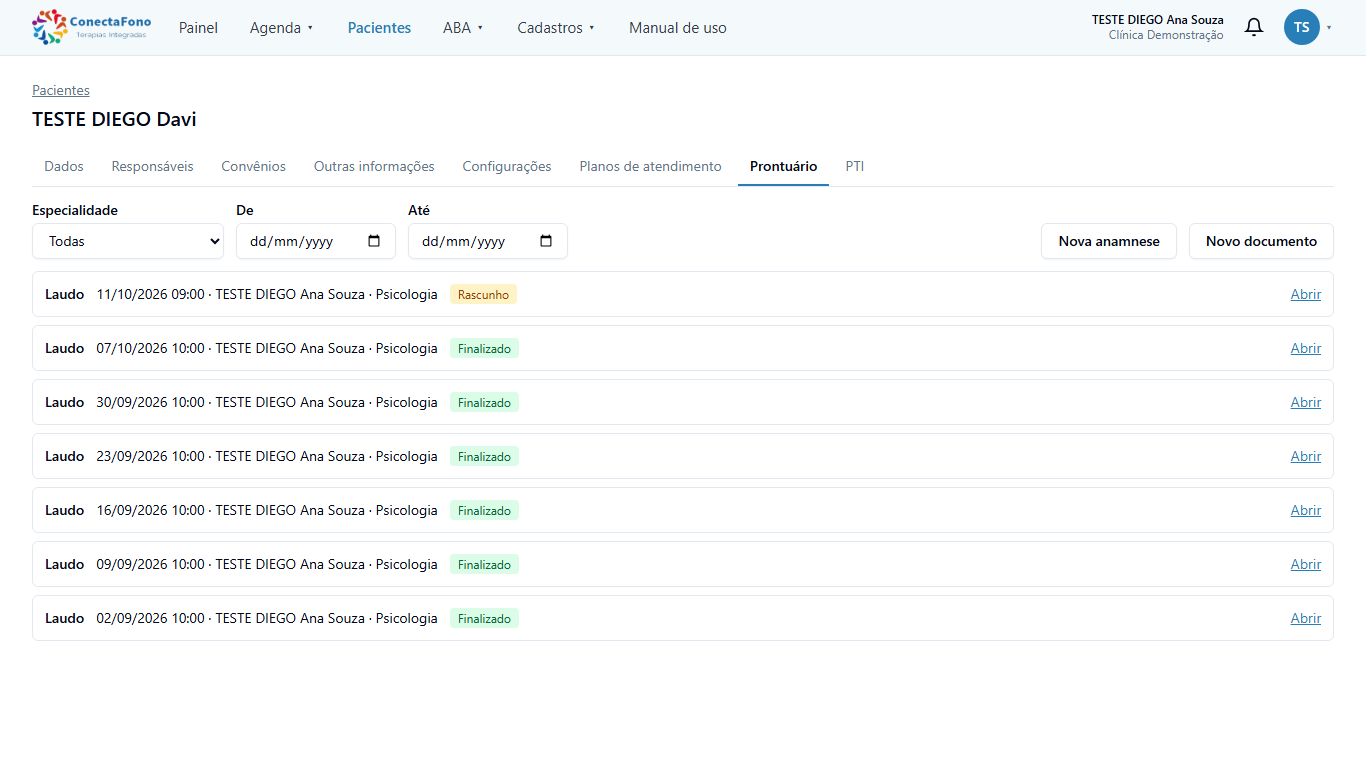
Task: Expand the Agenda menu
Action: pos(282,28)
